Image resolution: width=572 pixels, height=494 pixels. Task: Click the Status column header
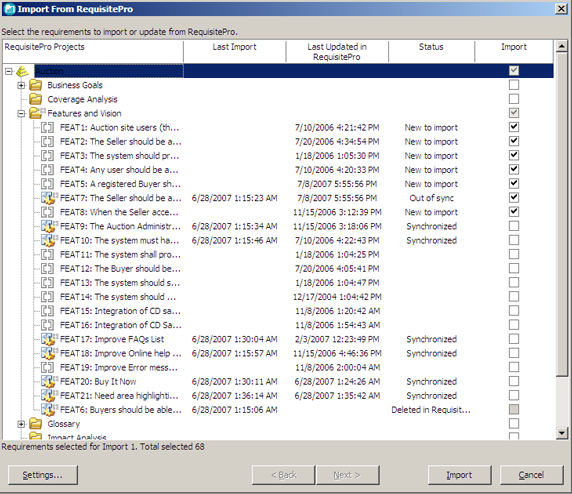click(x=431, y=51)
